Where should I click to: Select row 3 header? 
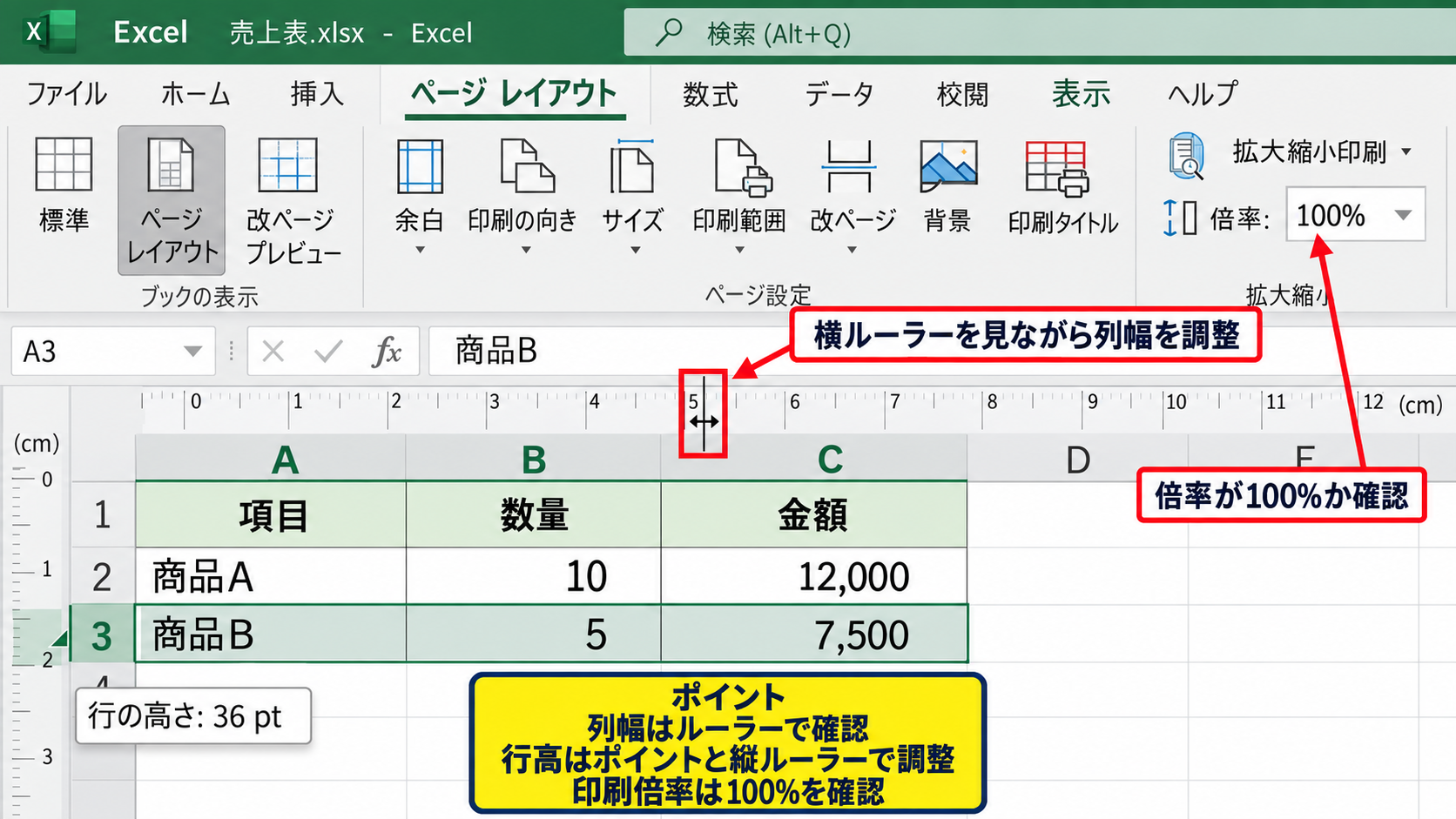[x=102, y=634]
